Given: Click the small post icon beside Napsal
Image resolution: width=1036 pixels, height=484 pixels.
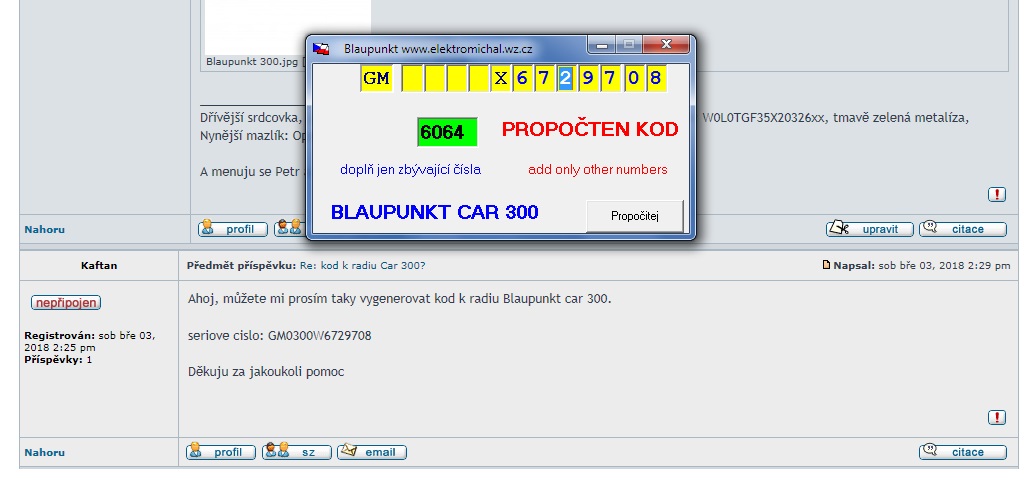Looking at the screenshot, I should click(826, 265).
